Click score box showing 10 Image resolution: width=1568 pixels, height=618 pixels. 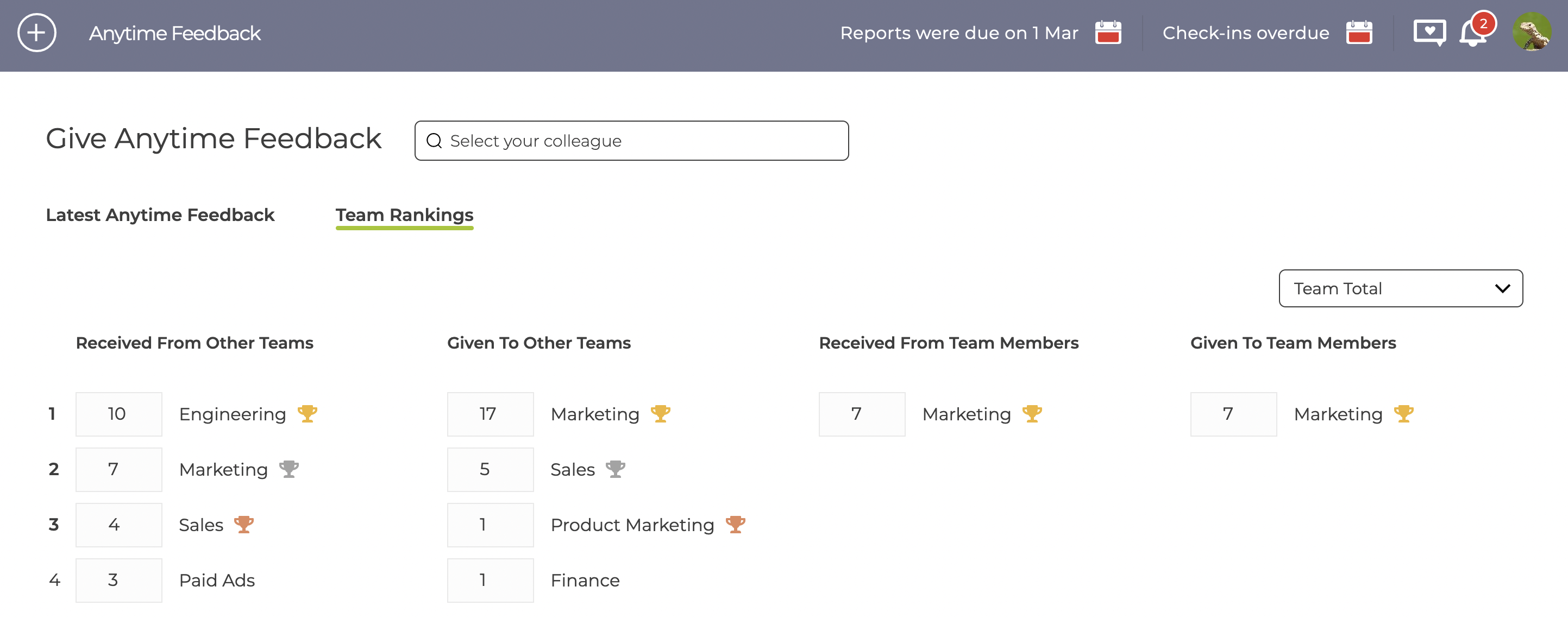(x=118, y=414)
